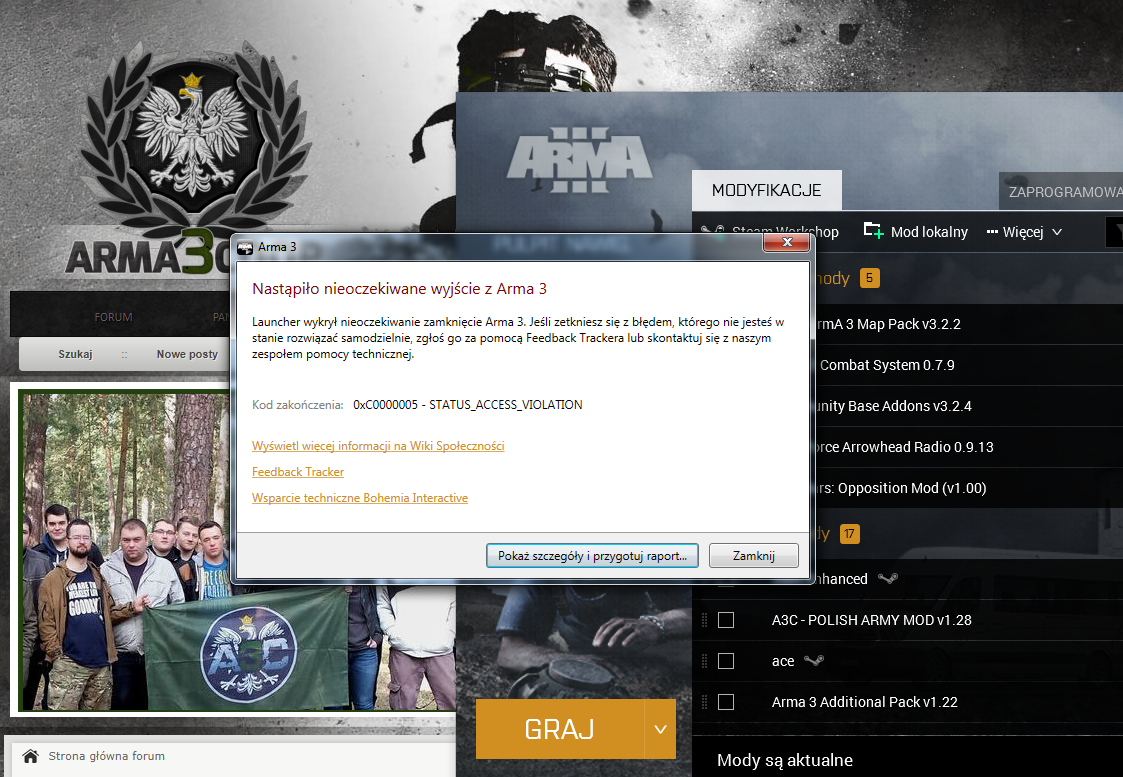Switch to the ZAPROGRAMOWA... tab
Screen dimensions: 1123x777
click(1061, 191)
